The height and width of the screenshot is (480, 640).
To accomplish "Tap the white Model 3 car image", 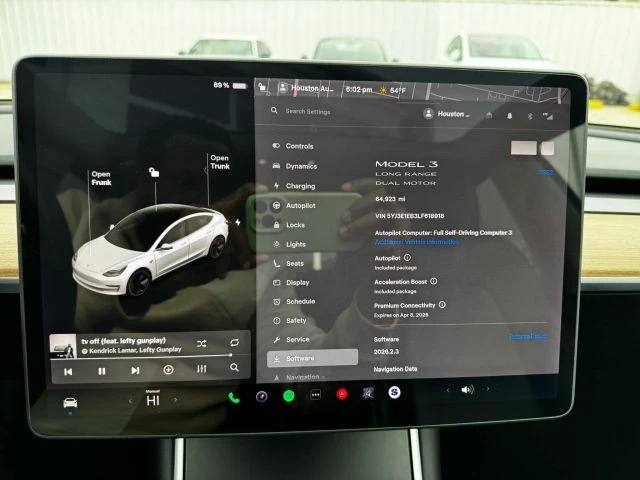I will pyautogui.click(x=150, y=249).
